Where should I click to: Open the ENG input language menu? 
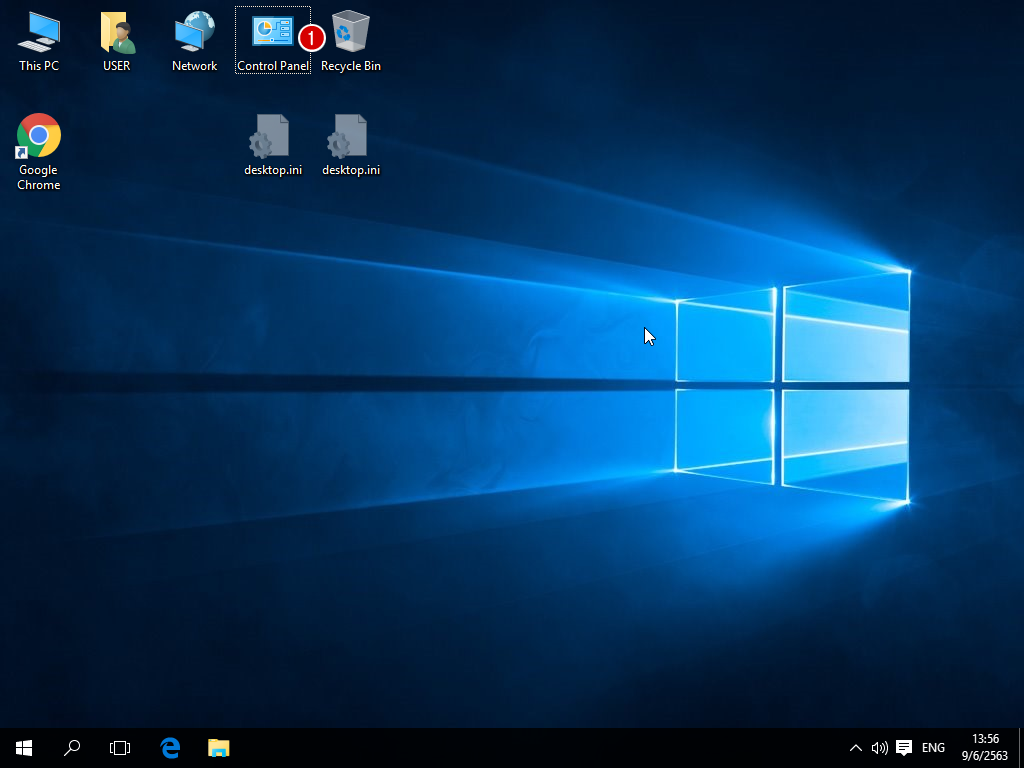click(933, 747)
